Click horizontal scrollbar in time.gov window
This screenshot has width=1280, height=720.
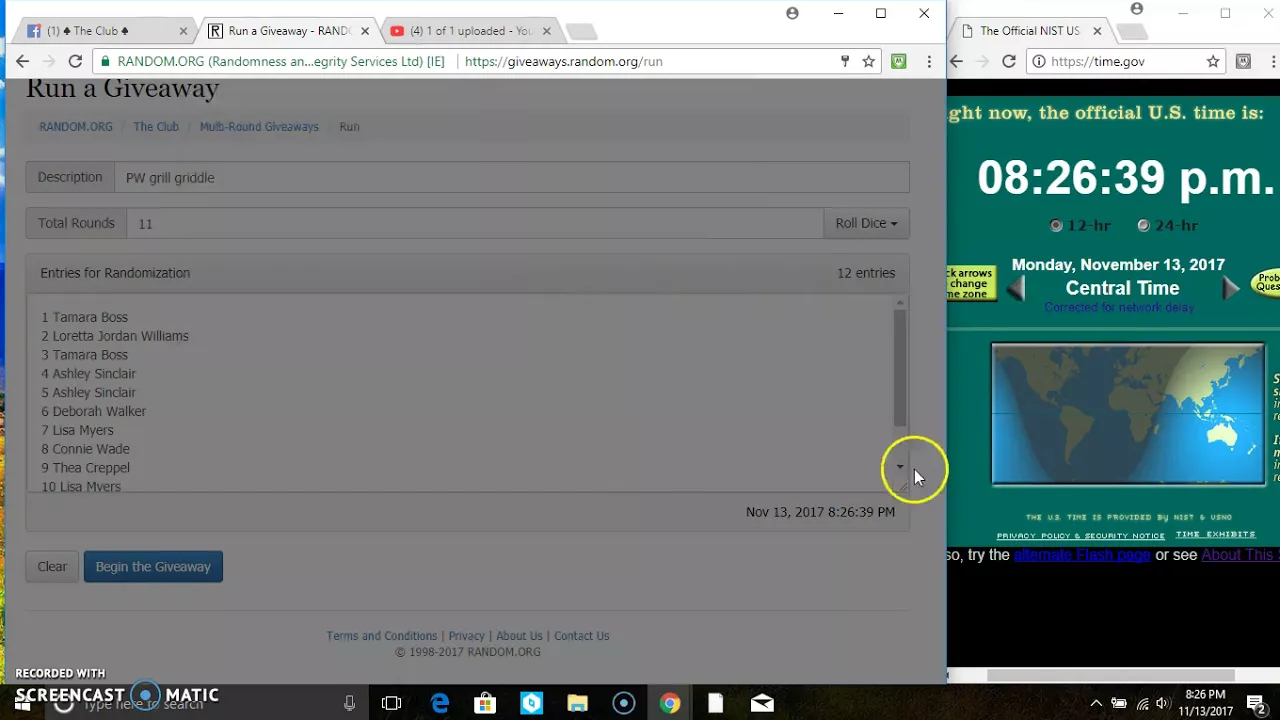pos(1110,676)
